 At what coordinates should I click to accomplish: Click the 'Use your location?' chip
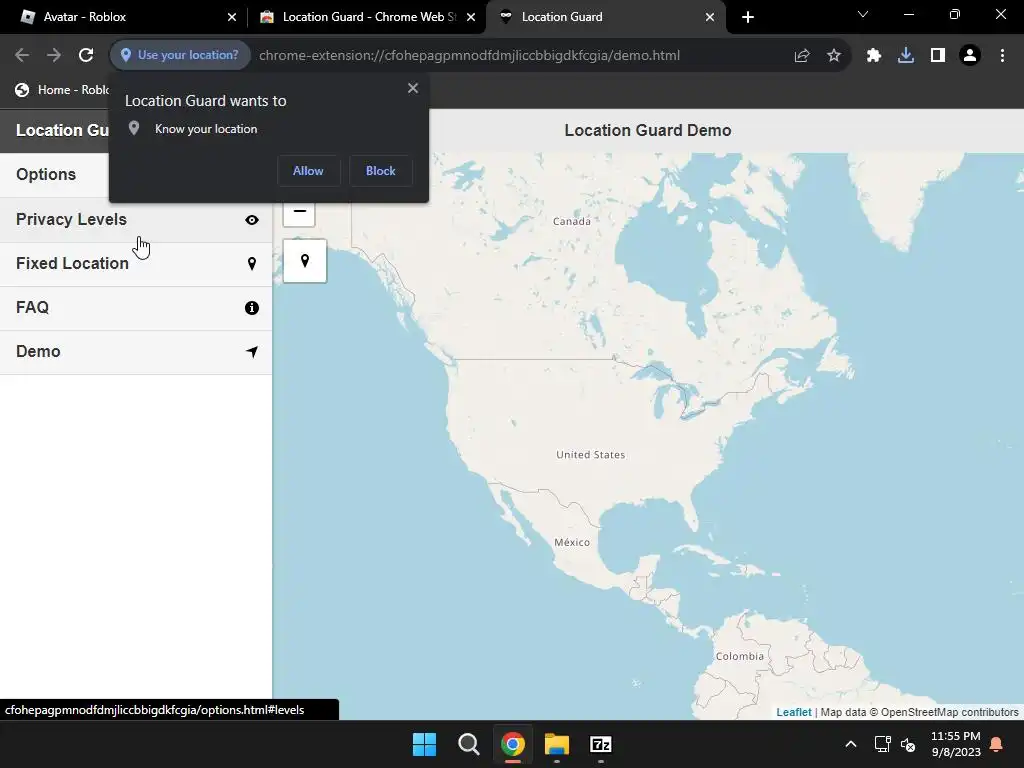click(x=180, y=55)
